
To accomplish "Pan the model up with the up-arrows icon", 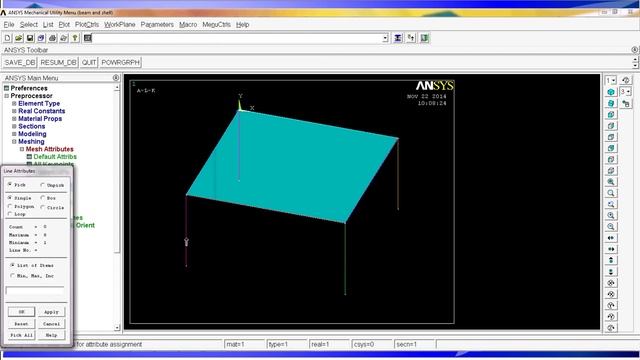I will pos(611,260).
